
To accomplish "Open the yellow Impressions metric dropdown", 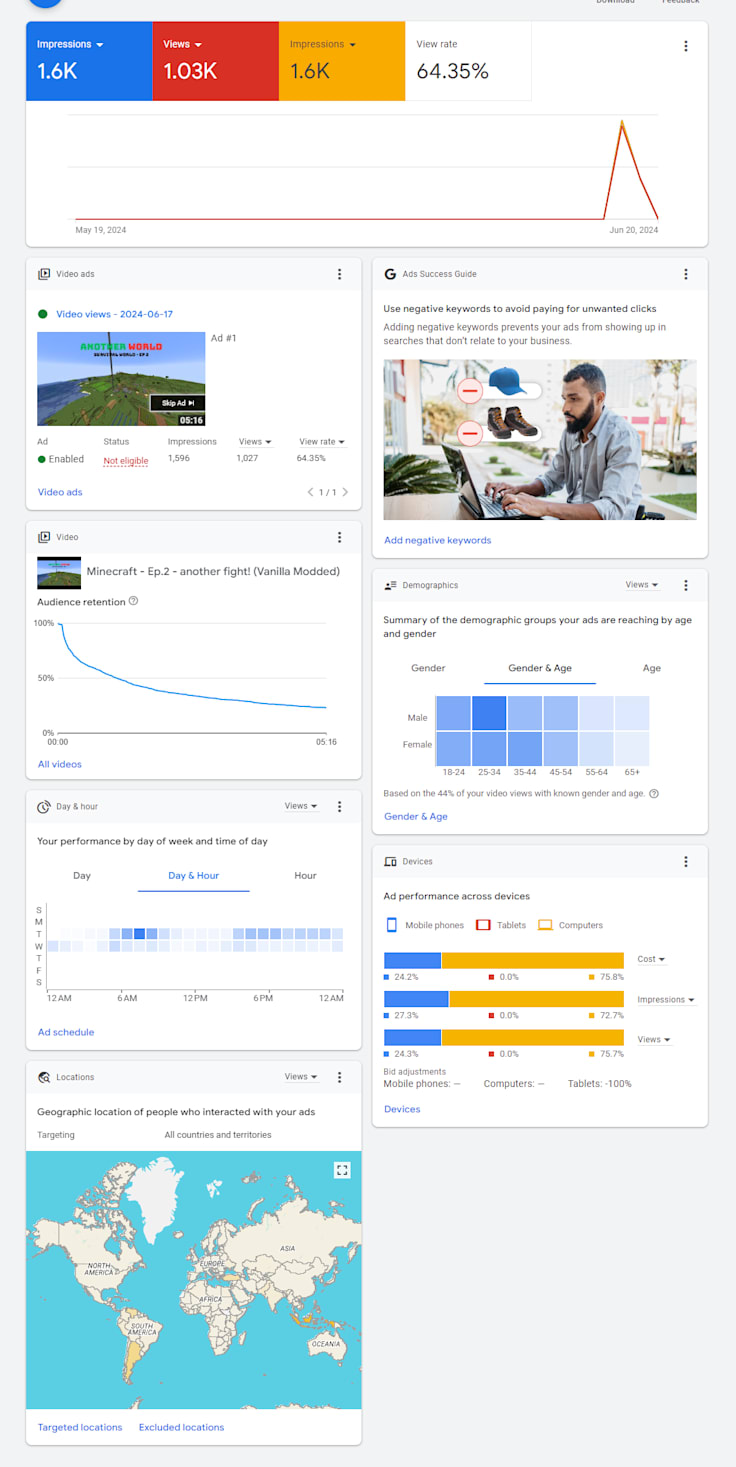I will tap(323, 44).
